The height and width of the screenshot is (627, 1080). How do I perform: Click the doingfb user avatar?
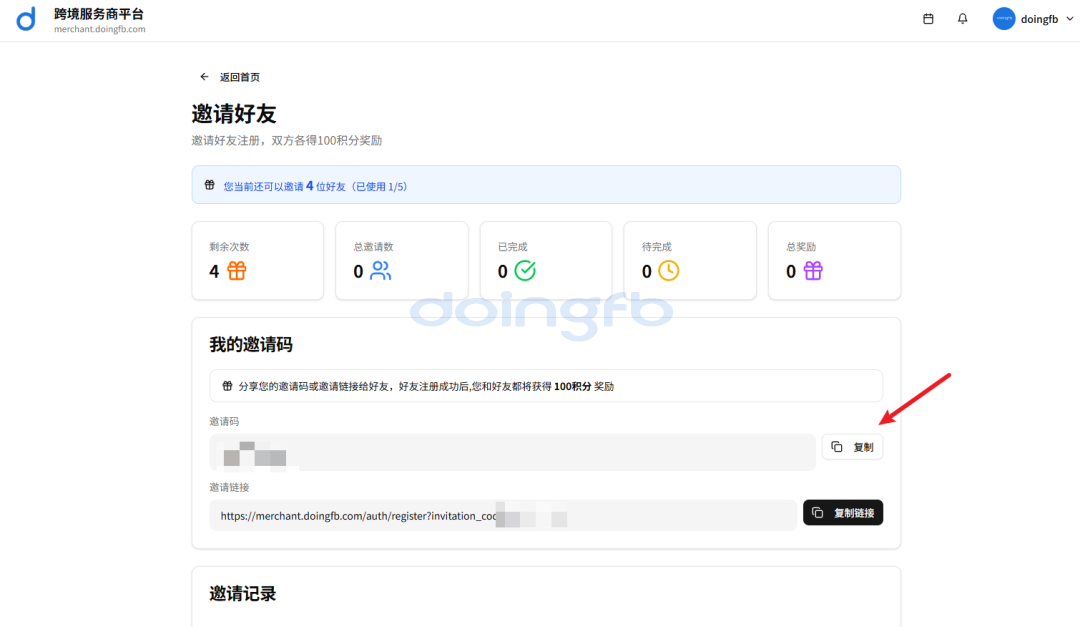pyautogui.click(x=1003, y=19)
